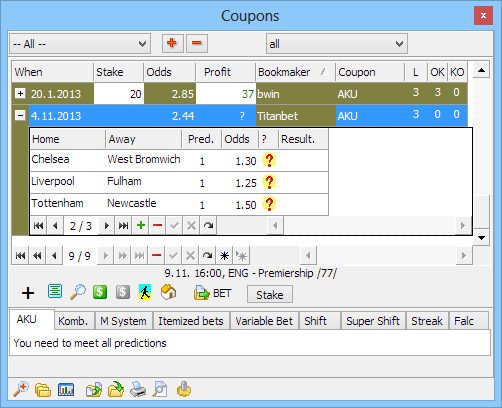Go to last match record in sub-navigator
Image resolution: width=502 pixels, height=408 pixels.
pos(123,226)
